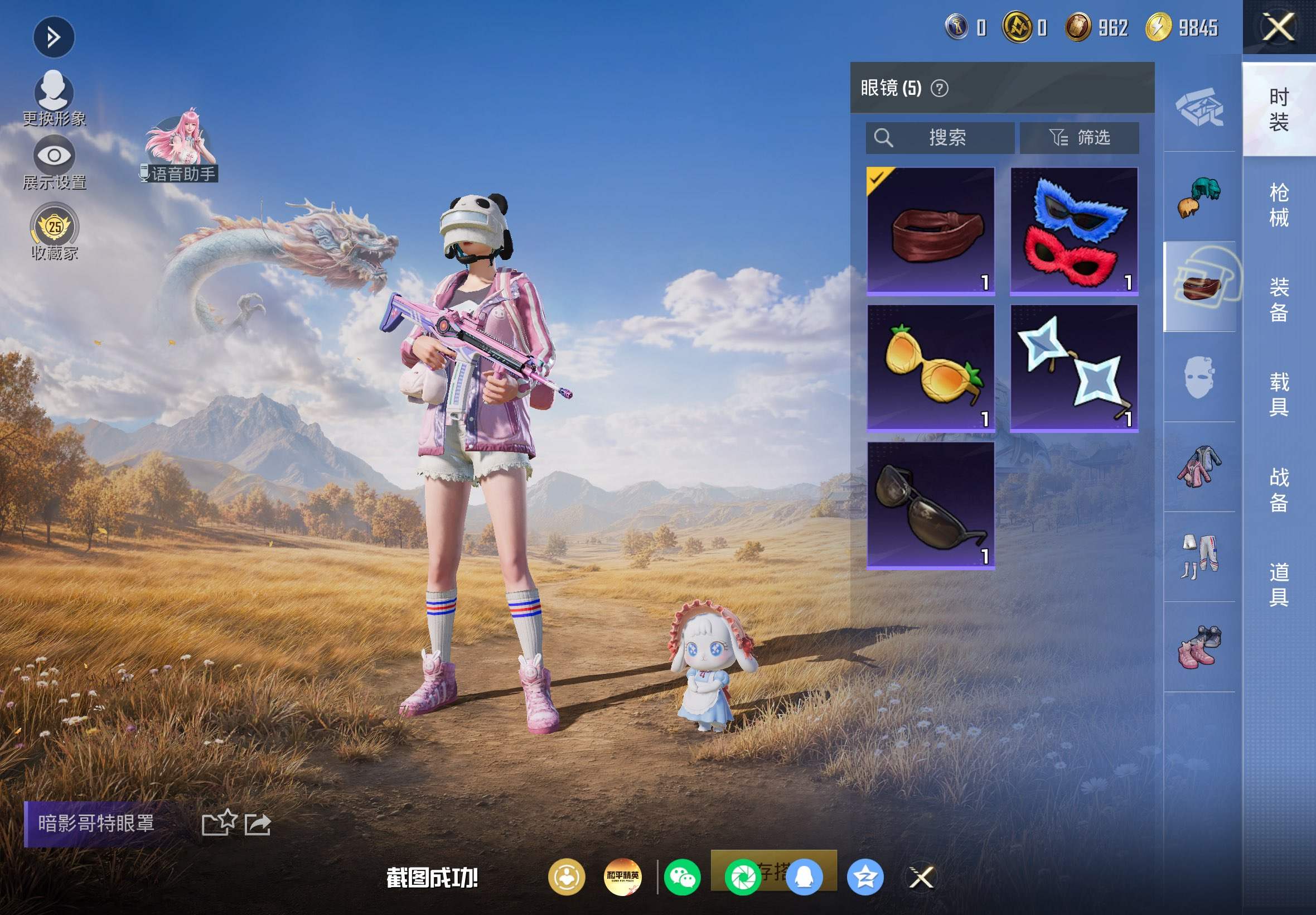Share screenshot to QQ
This screenshot has width=1316, height=915.
[805, 877]
